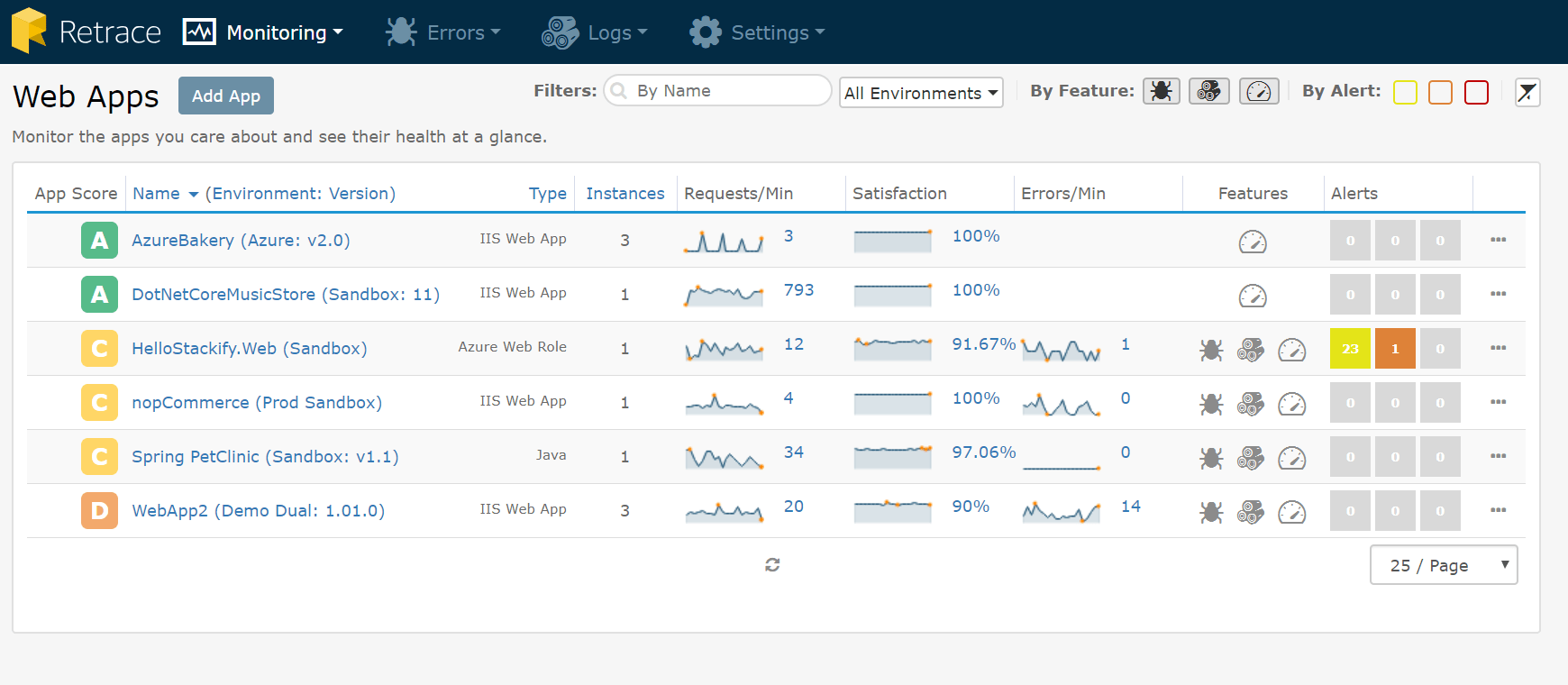Toggle the yellow warning alert filter
This screenshot has width=1568, height=685.
tap(1405, 92)
